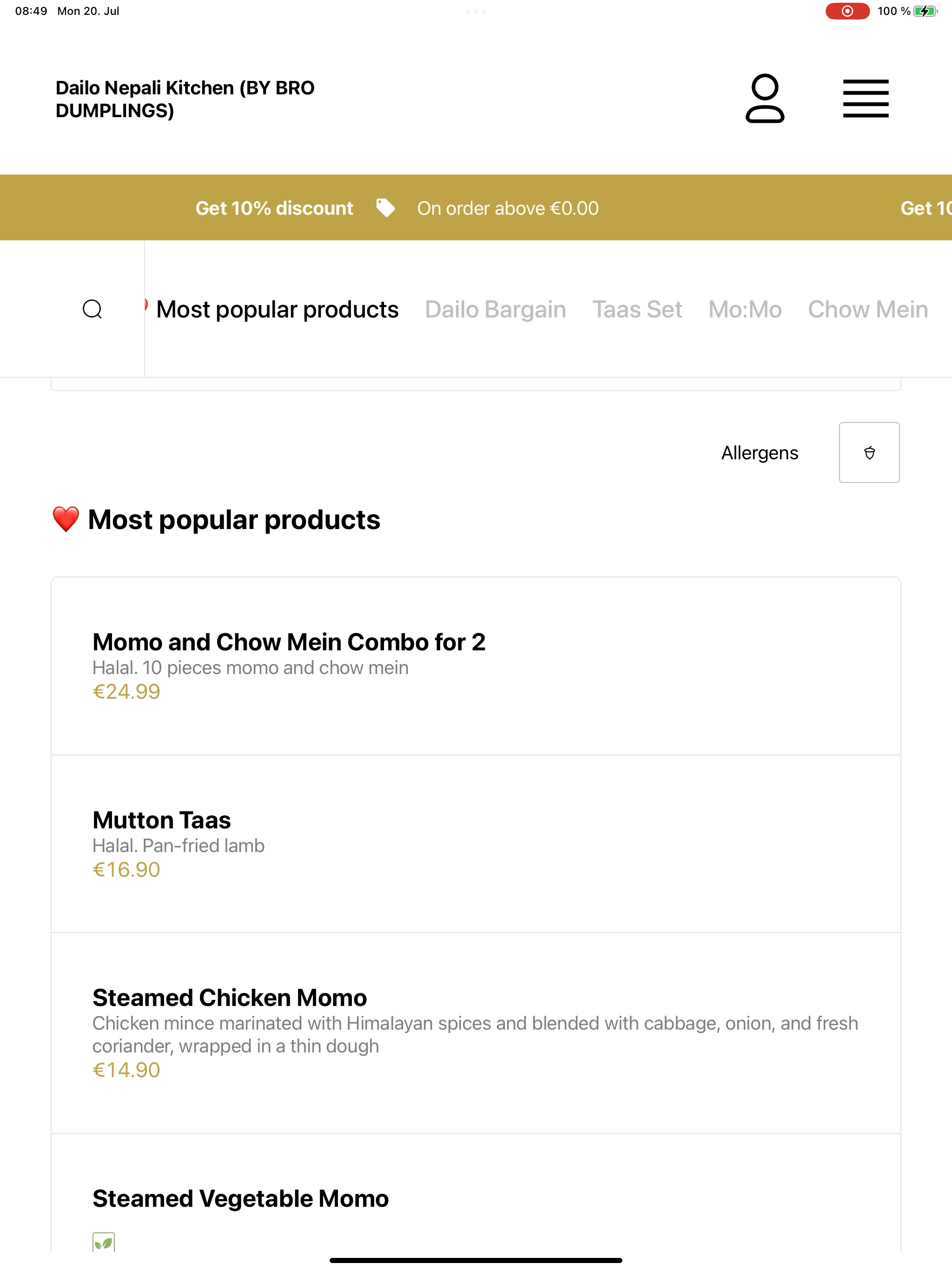The width and height of the screenshot is (952, 1270).
Task: Tap 'Halal. 10 pieces momo and chow mein' text
Action: (251, 668)
